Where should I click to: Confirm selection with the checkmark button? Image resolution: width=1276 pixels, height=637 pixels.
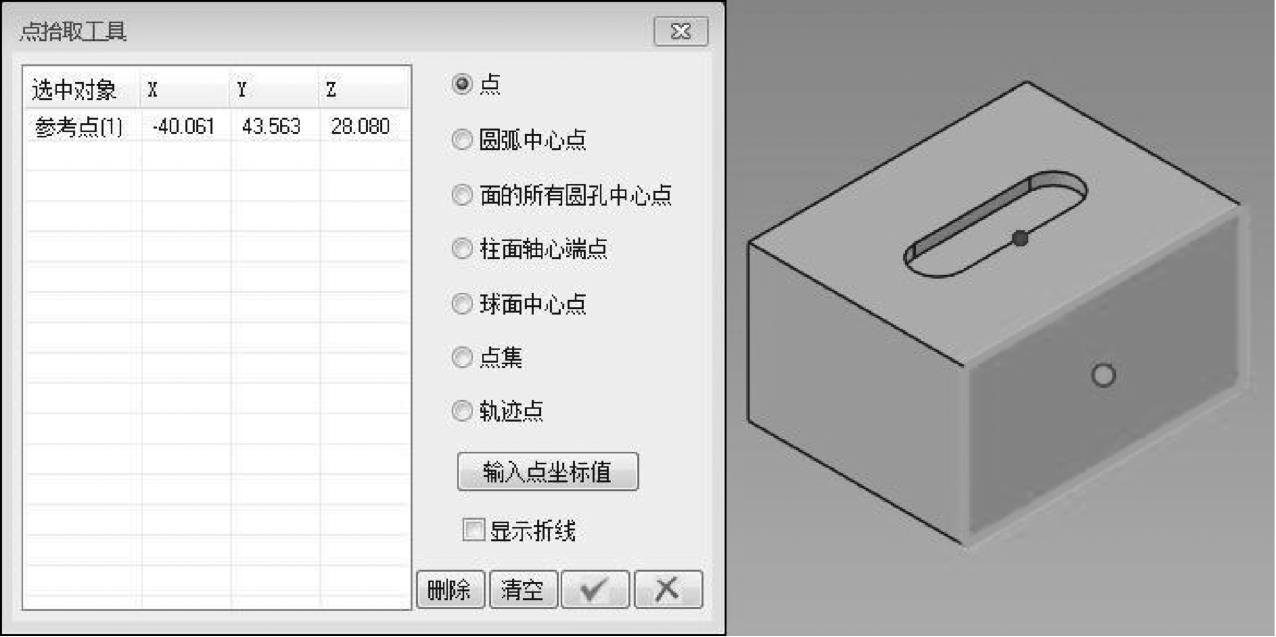(595, 590)
